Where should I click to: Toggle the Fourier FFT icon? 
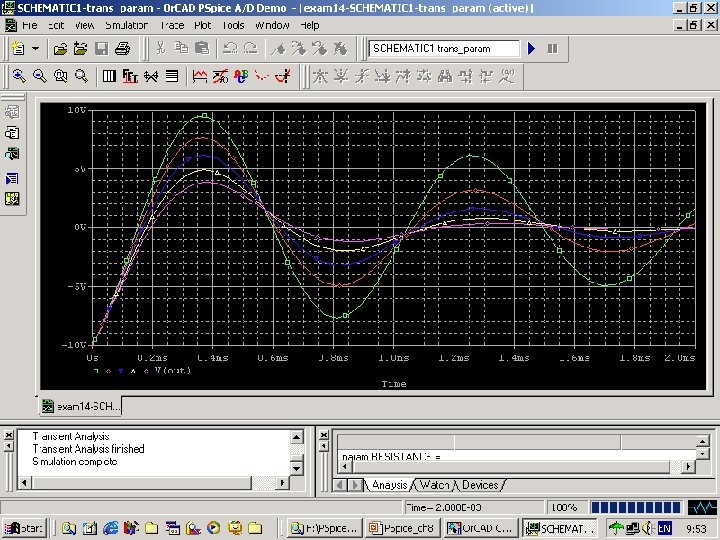coord(130,76)
